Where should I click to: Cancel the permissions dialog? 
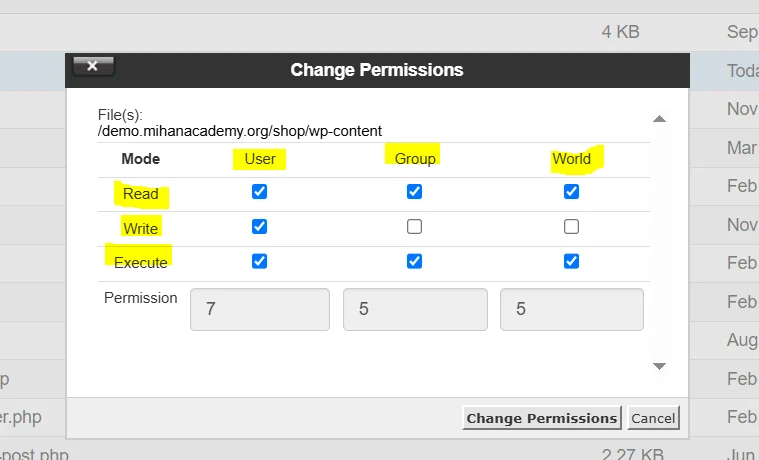click(x=653, y=418)
